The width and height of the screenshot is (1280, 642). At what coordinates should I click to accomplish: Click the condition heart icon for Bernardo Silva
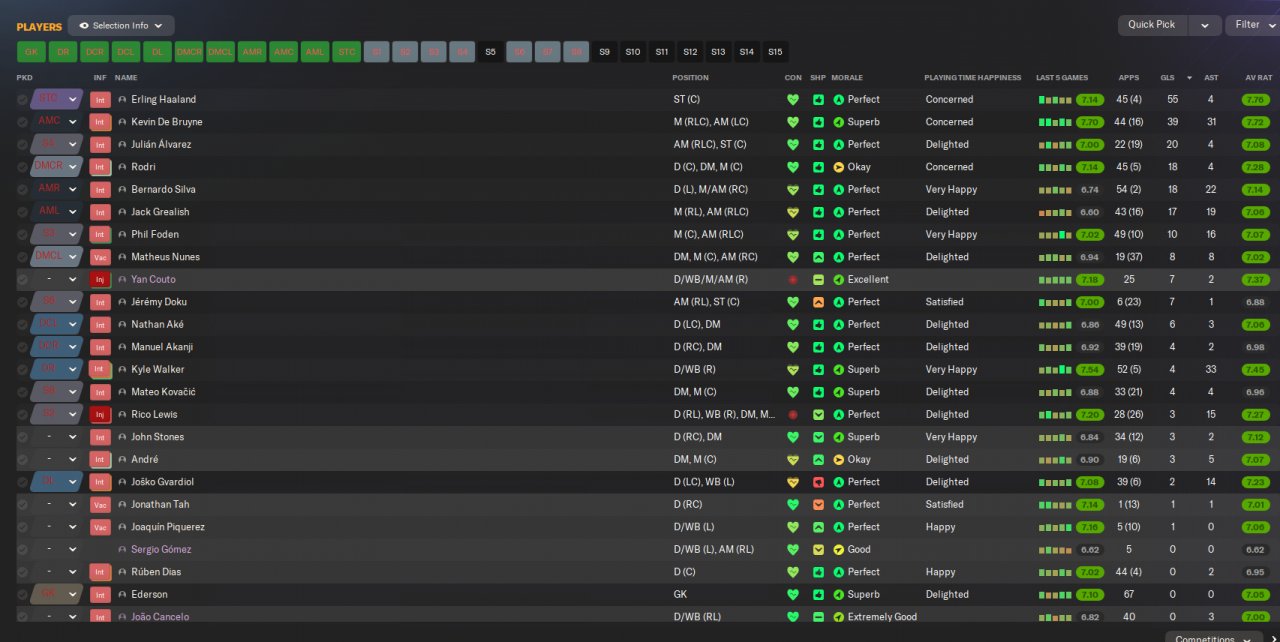tap(793, 189)
